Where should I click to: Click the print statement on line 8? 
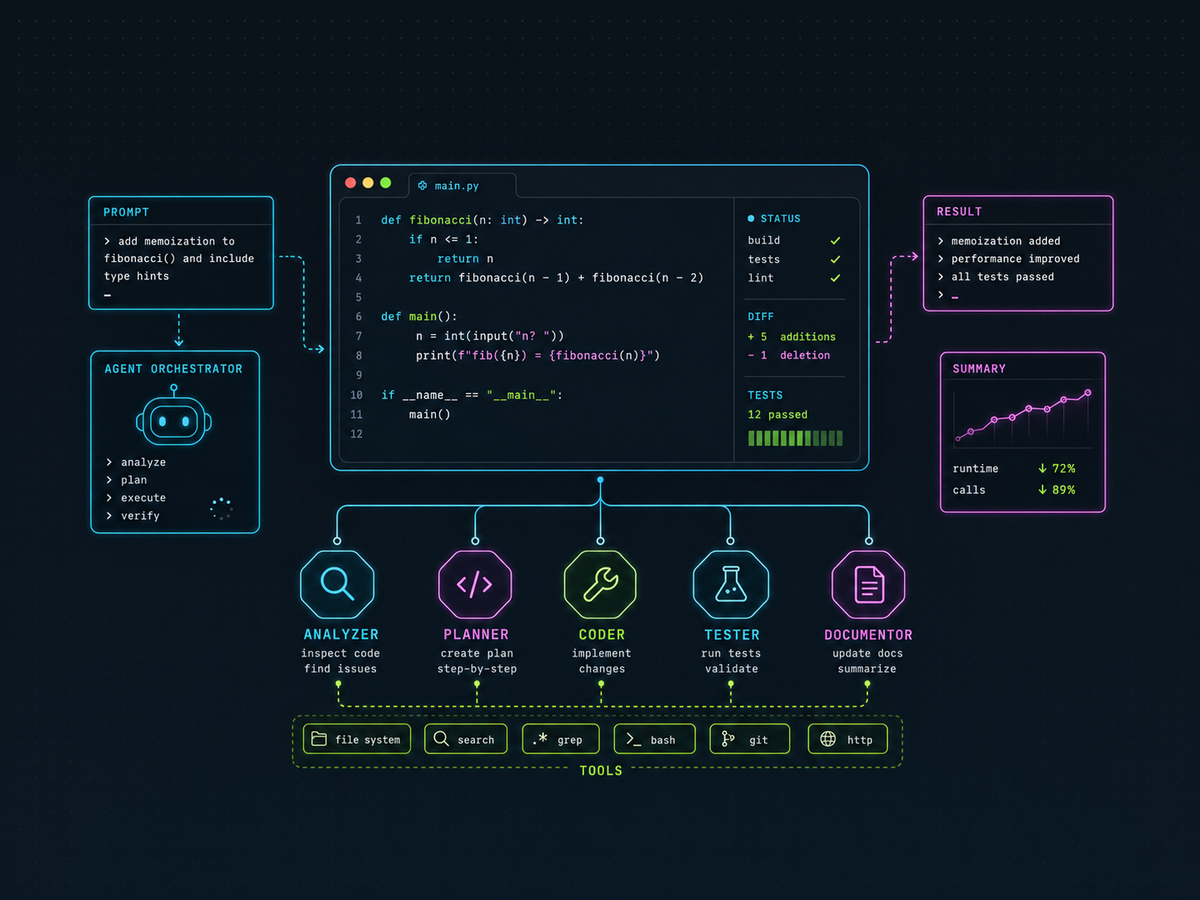(x=539, y=356)
